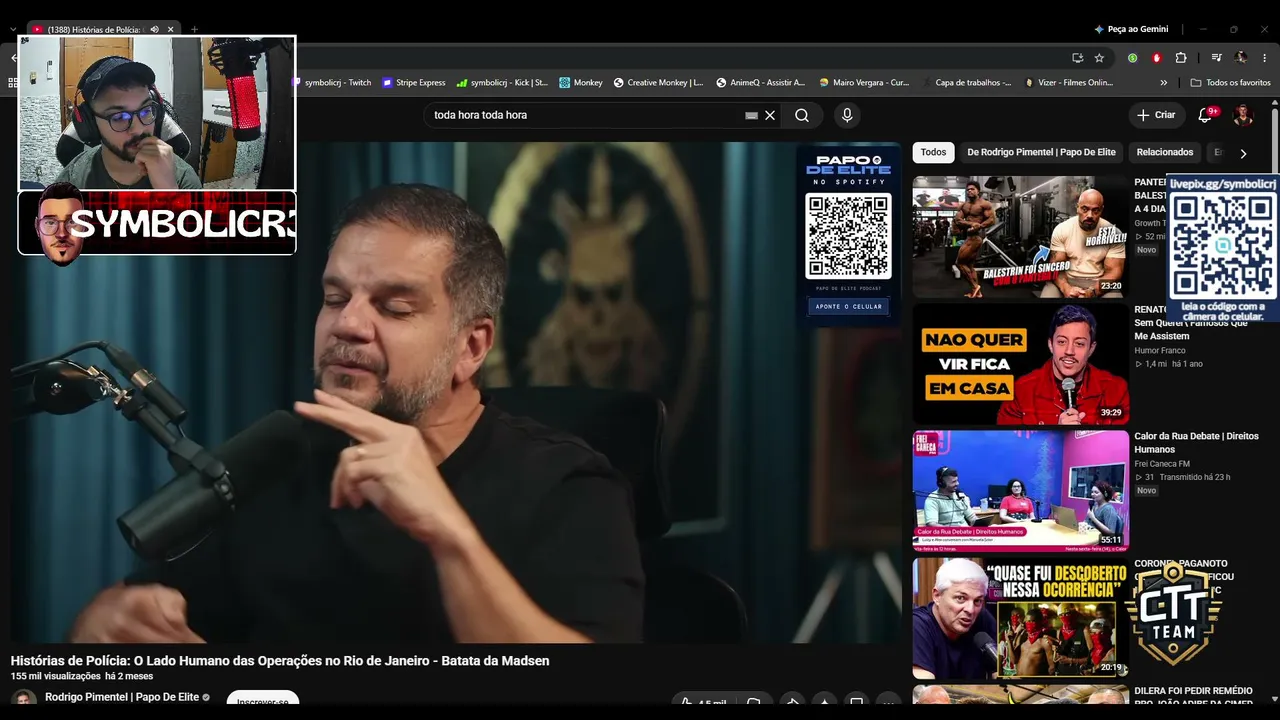
Task: Click the DILERA FOI PEDIR REMÉDIO video title
Action: coord(1193,696)
